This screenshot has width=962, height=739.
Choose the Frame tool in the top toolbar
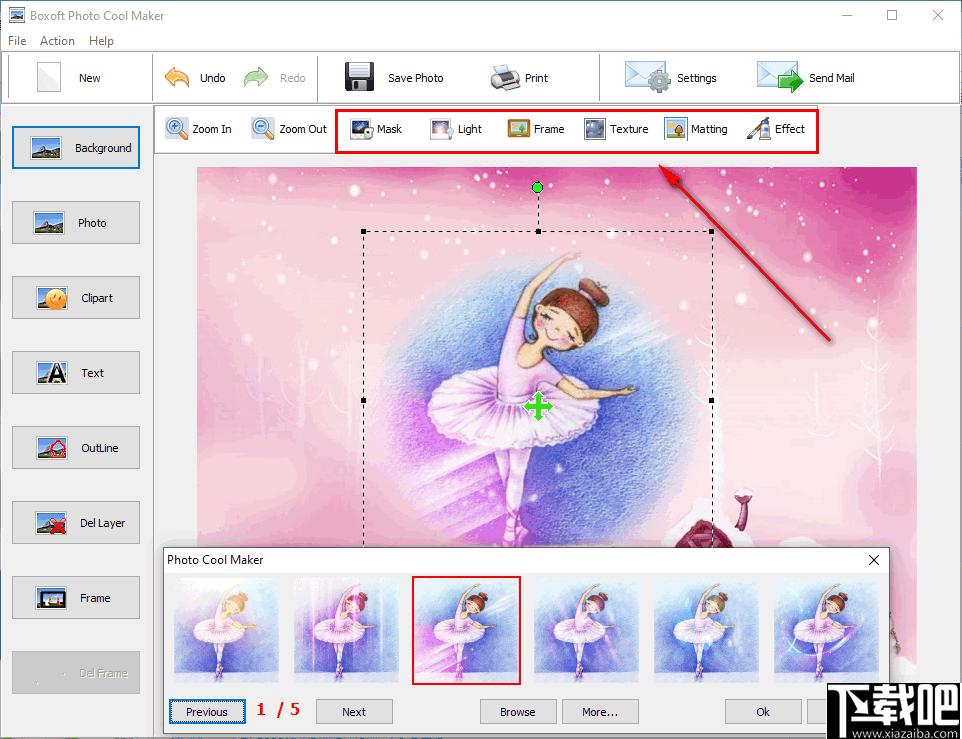point(536,129)
